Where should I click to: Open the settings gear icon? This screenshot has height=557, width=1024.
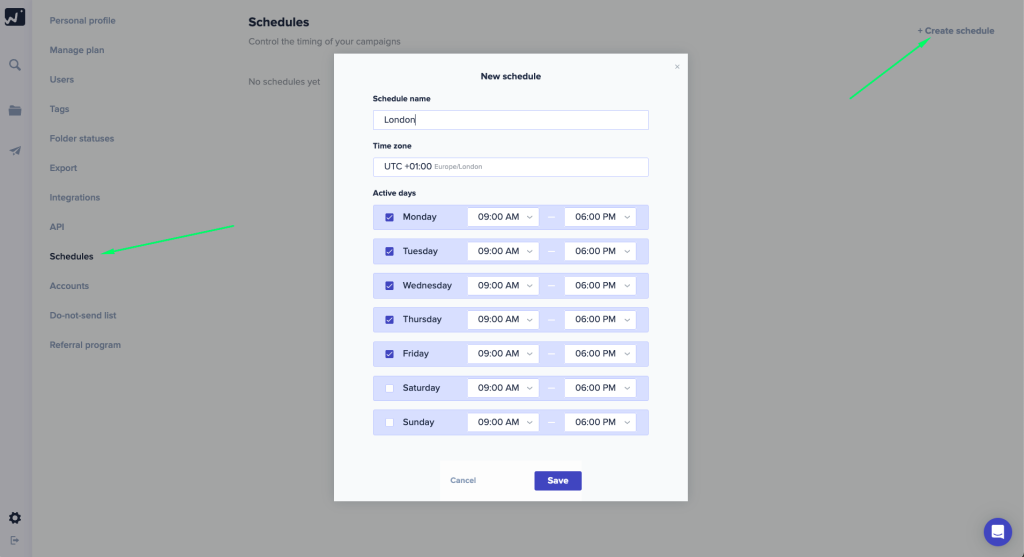(15, 518)
